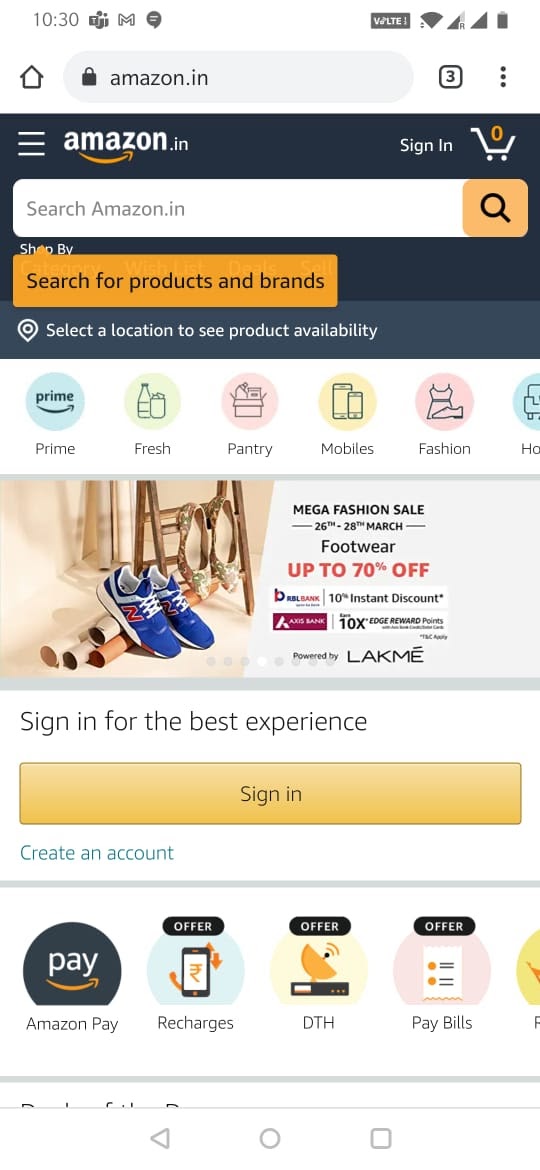Click the Create an account link

[97, 853]
